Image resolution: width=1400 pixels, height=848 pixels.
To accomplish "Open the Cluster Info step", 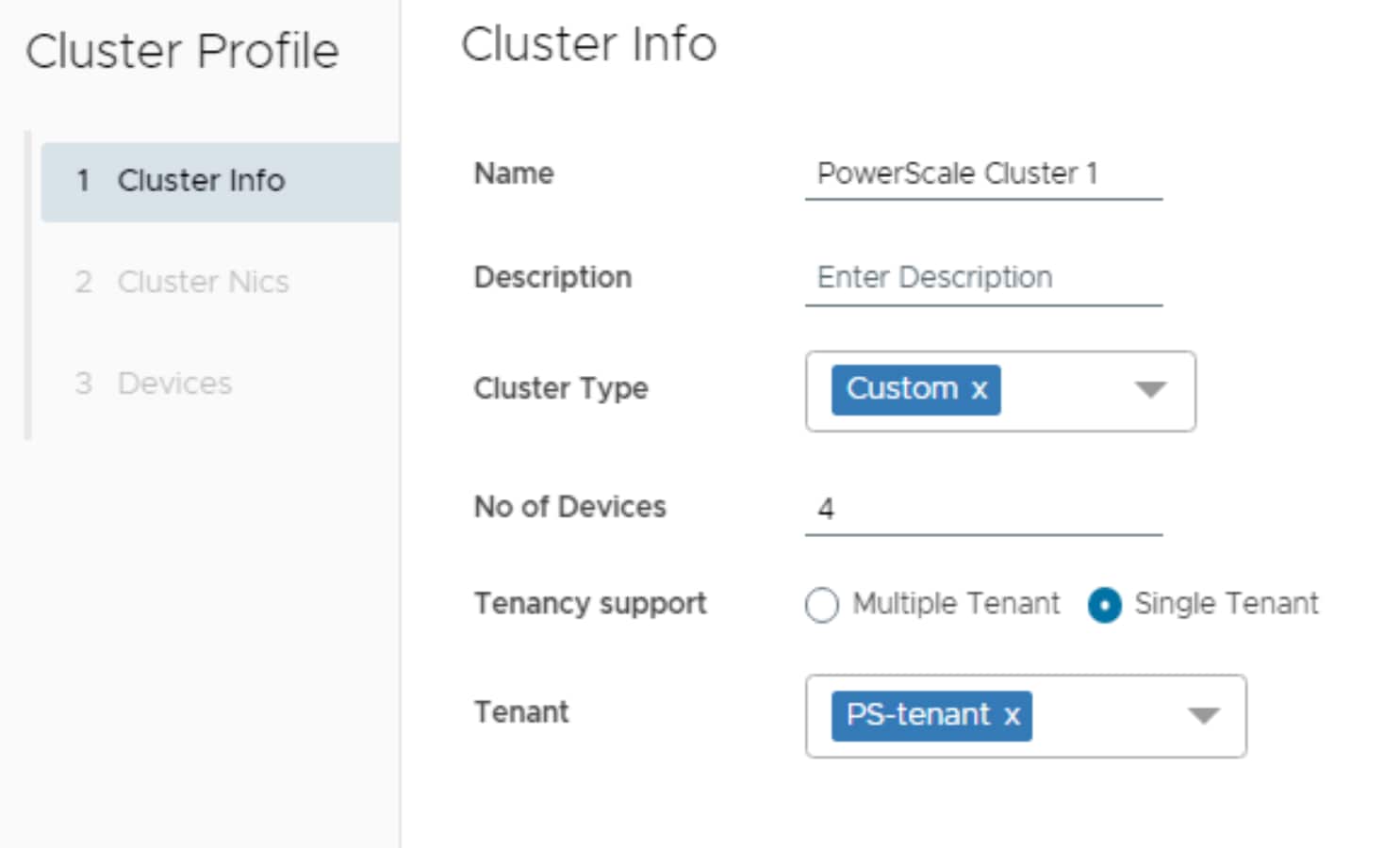I will click(221, 182).
